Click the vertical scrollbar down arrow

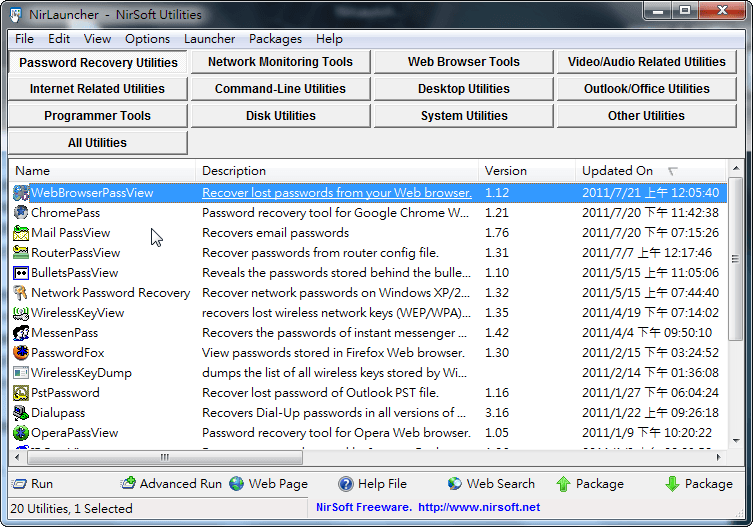coord(736,441)
